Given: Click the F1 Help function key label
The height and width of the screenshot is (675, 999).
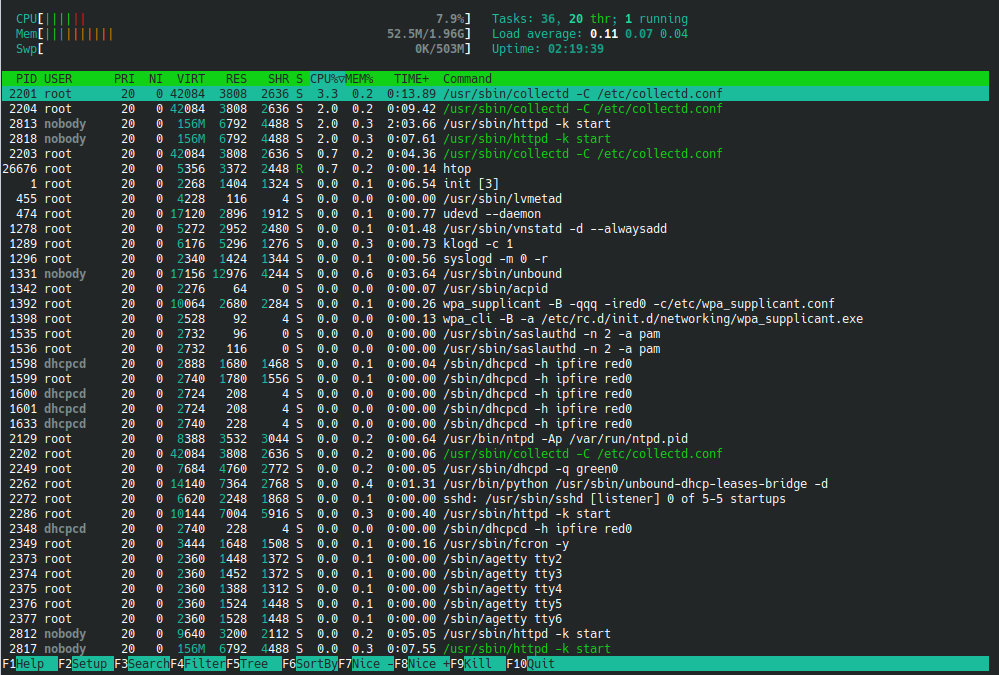Looking at the screenshot, I should click(30, 664).
